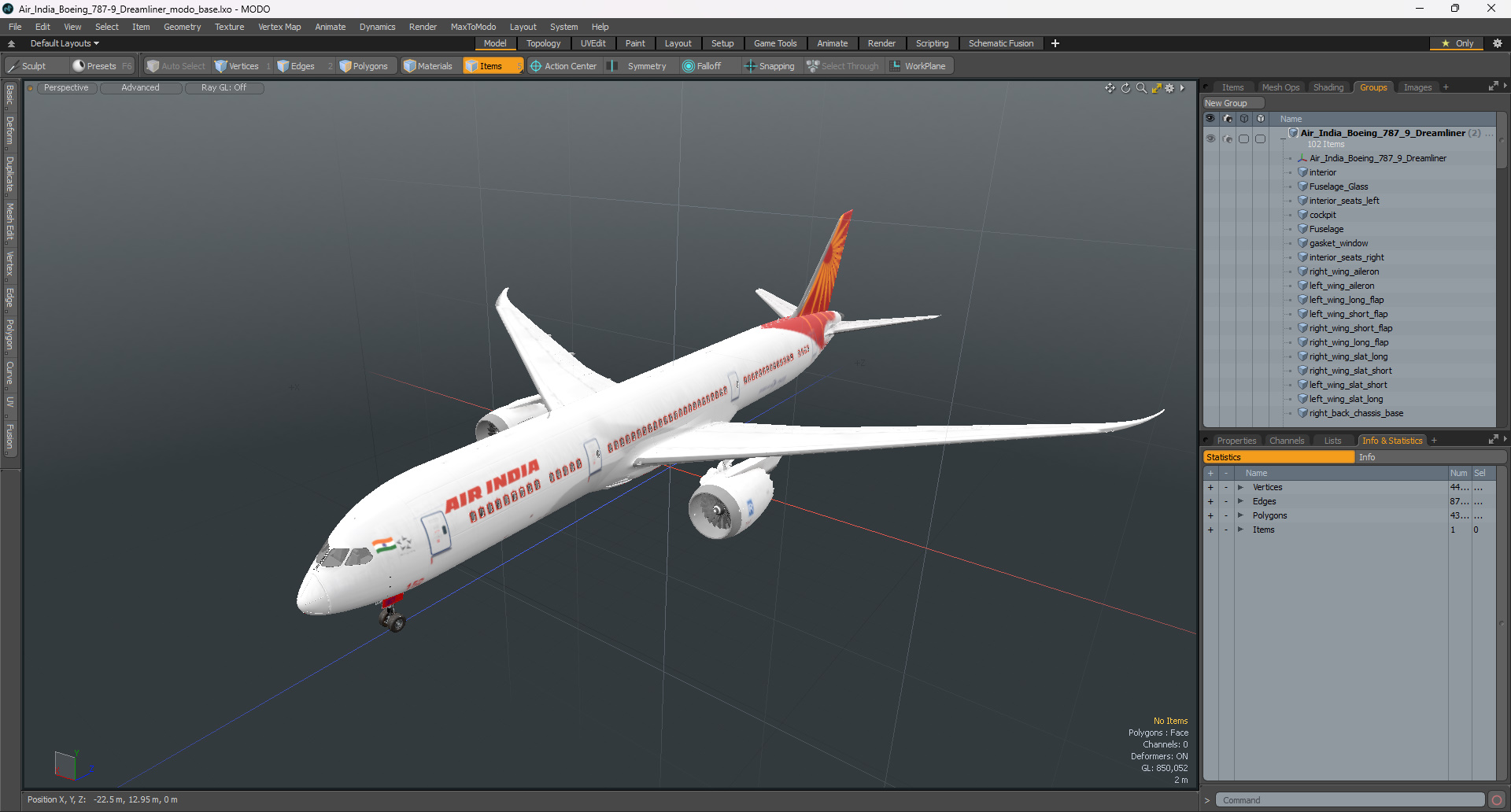Open the Ray GL dropdown
1511x812 pixels.
pyautogui.click(x=224, y=88)
